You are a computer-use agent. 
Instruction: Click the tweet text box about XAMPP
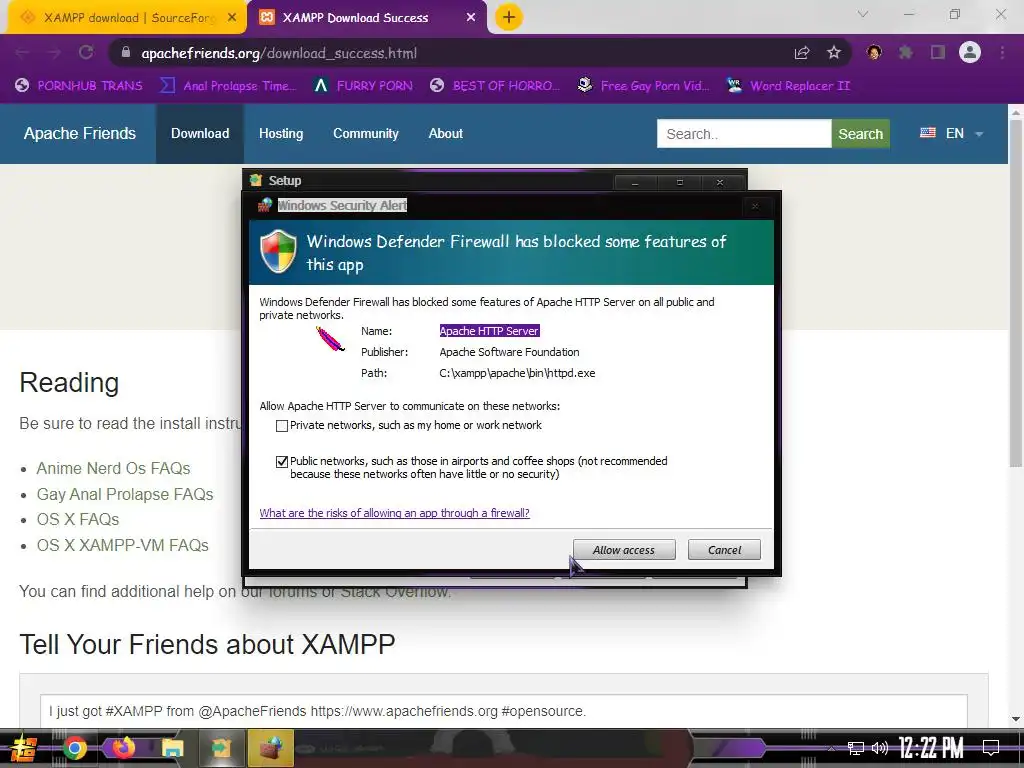[x=504, y=711]
